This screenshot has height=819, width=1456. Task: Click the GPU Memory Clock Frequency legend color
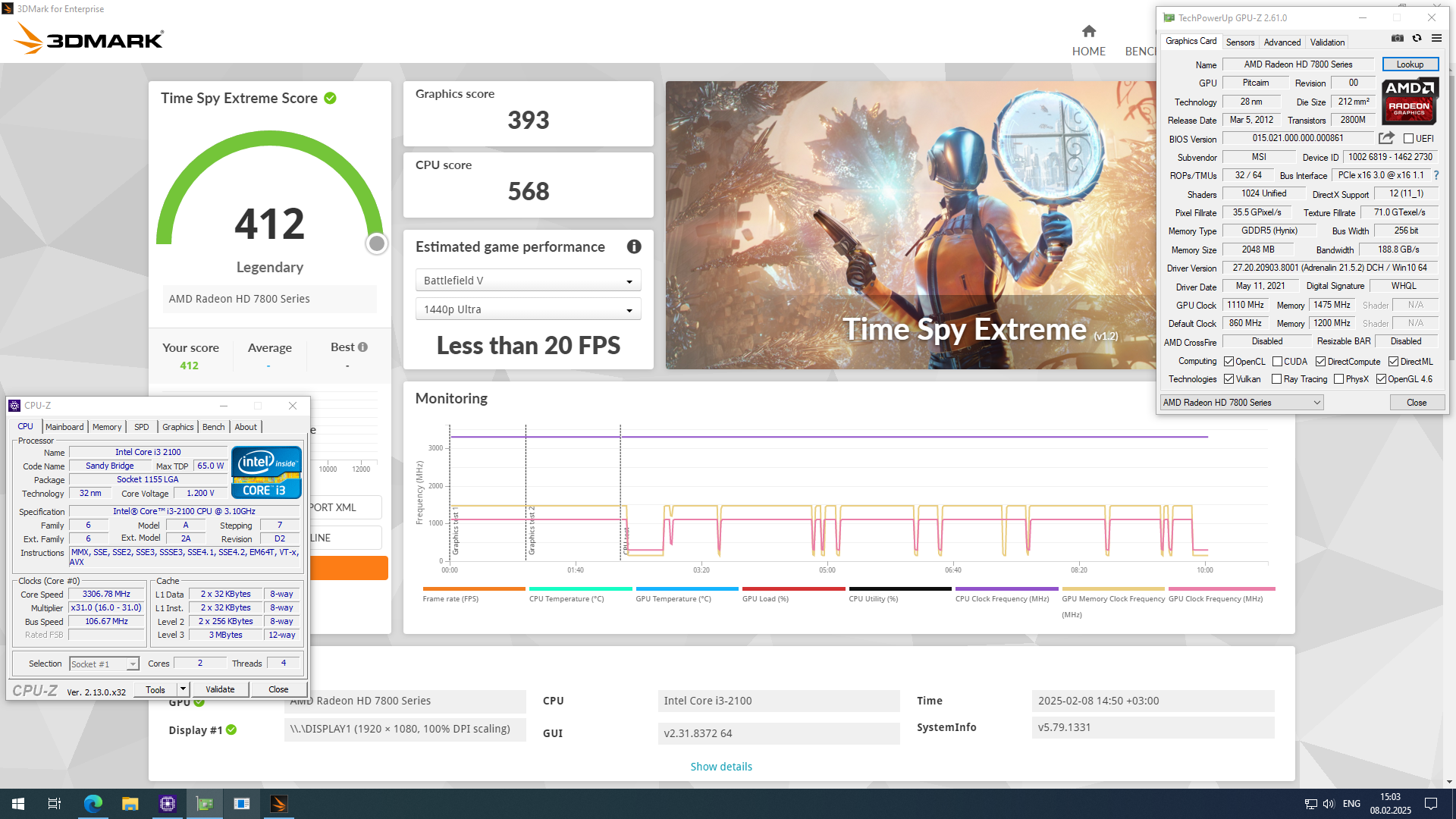pyautogui.click(x=1113, y=588)
